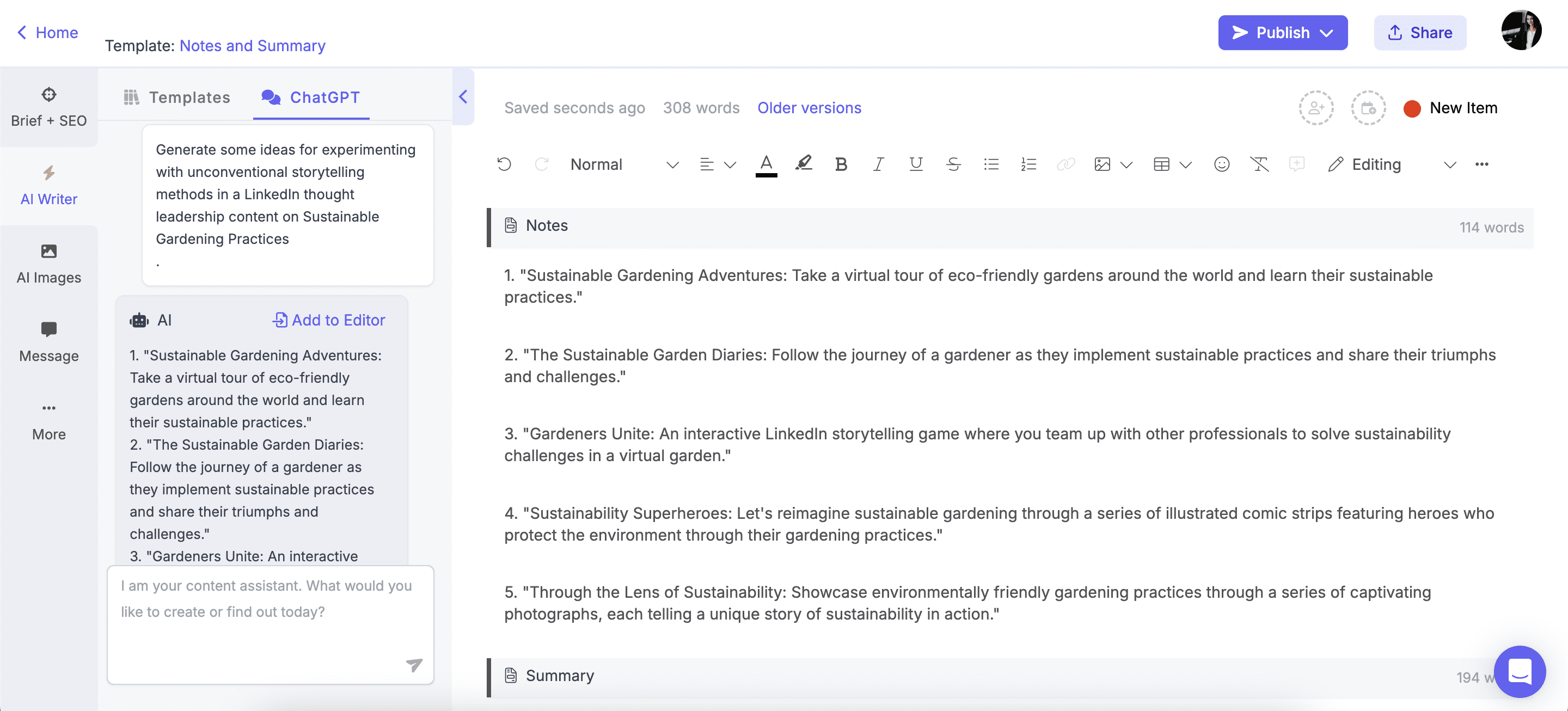
Task: Open AI Images sidebar panel
Action: click(x=48, y=264)
